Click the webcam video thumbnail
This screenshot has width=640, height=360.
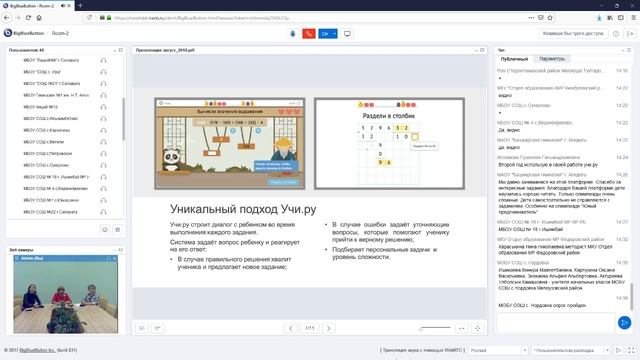[x=66, y=297]
